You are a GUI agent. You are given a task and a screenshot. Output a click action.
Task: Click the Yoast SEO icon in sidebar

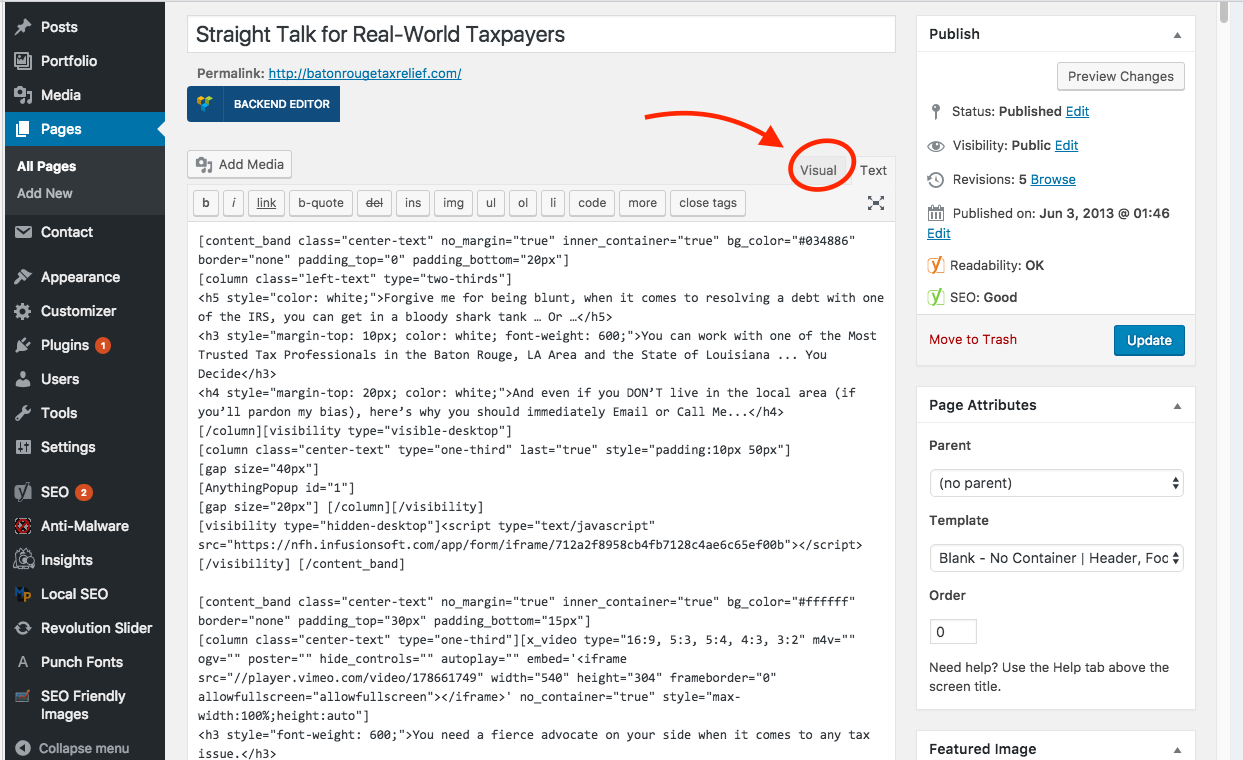[22, 492]
